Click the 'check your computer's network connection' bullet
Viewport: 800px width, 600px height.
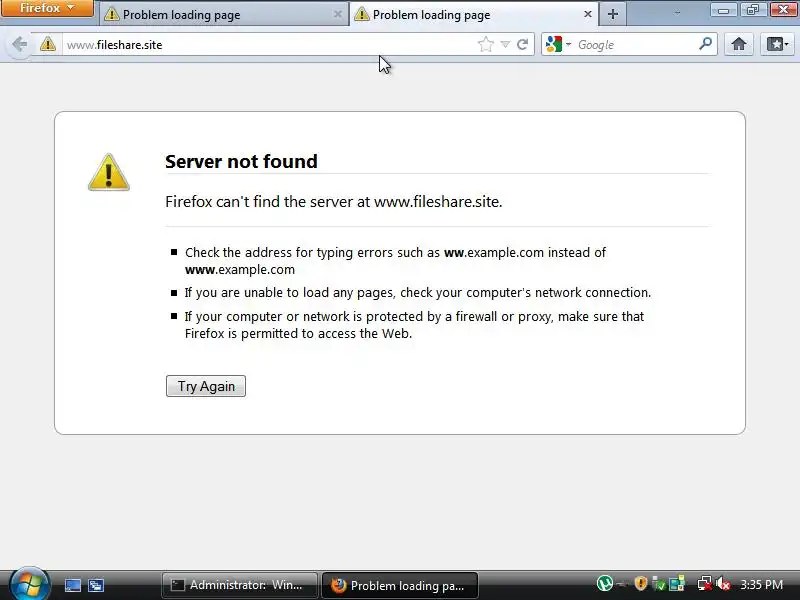pyautogui.click(x=418, y=292)
